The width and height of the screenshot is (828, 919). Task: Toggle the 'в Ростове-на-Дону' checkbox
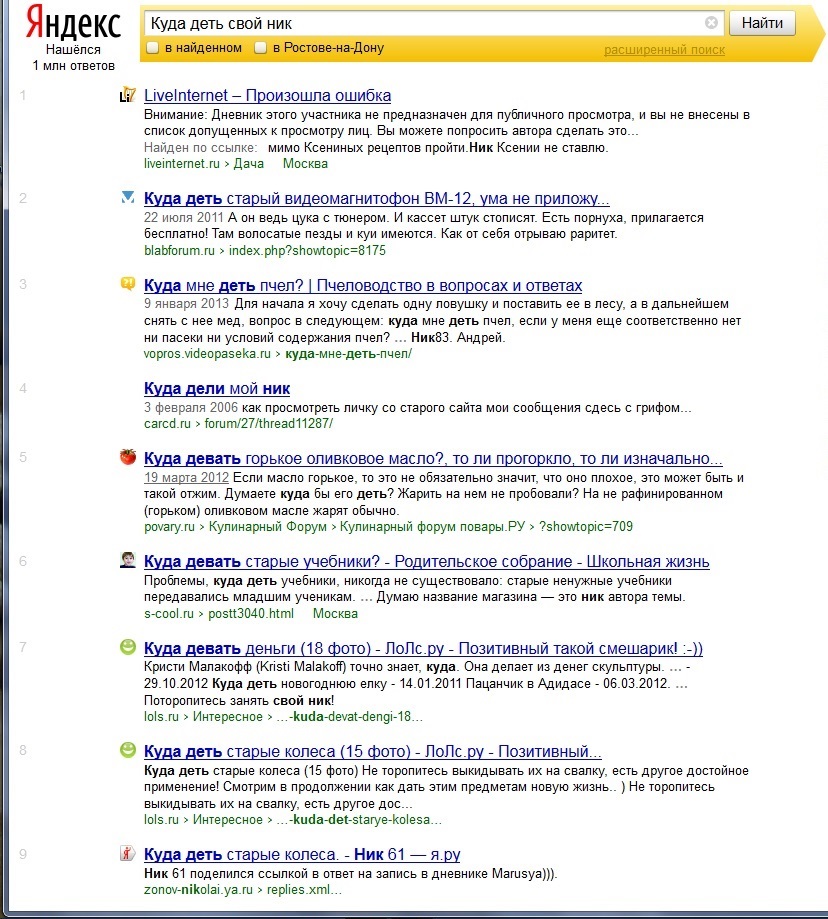tap(261, 48)
